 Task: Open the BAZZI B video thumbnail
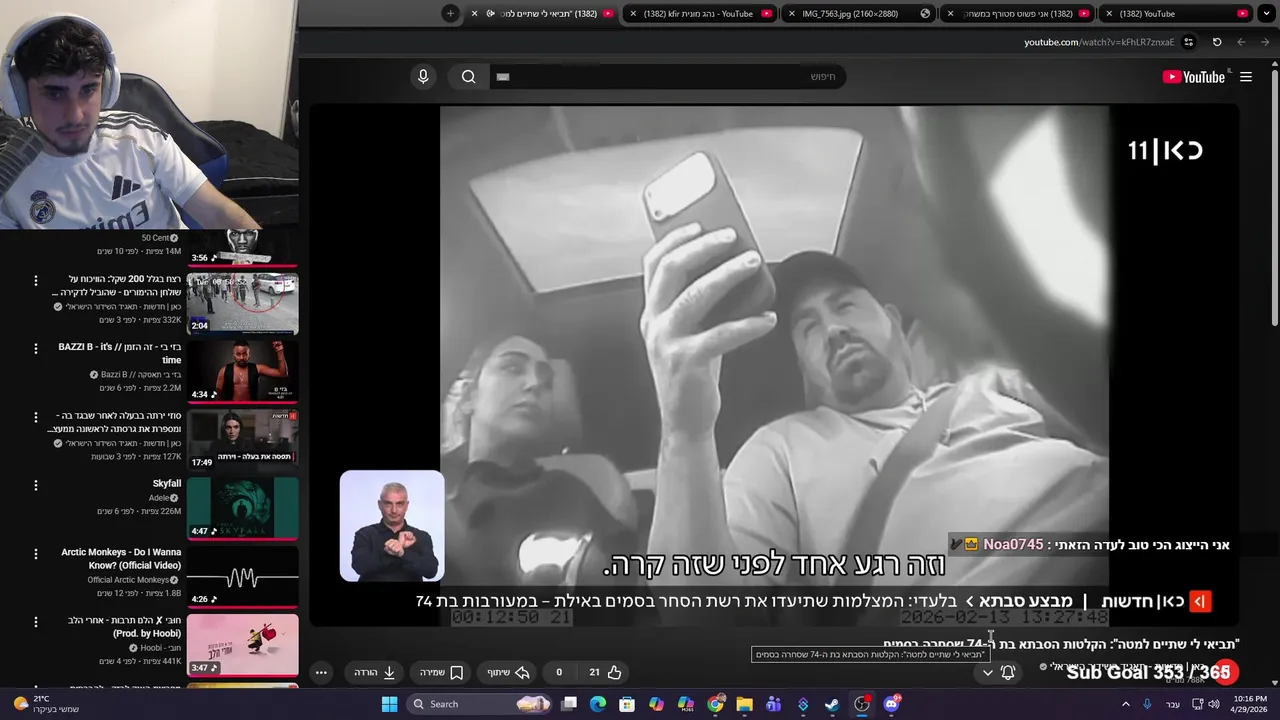pyautogui.click(x=243, y=371)
